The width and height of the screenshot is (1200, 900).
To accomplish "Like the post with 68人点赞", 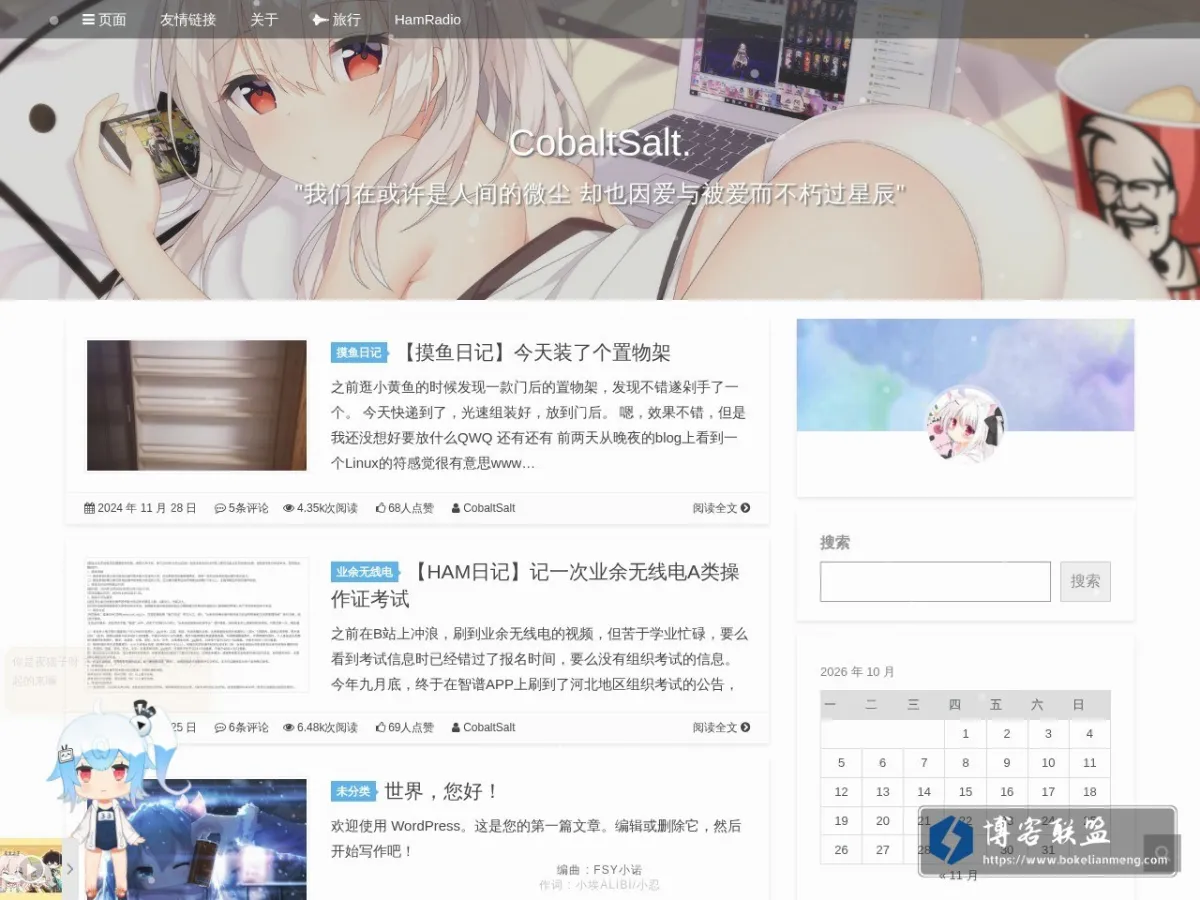I will point(405,508).
